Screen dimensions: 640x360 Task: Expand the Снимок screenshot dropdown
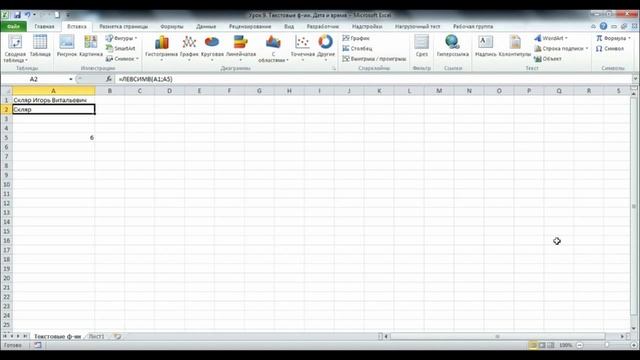click(x=138, y=59)
